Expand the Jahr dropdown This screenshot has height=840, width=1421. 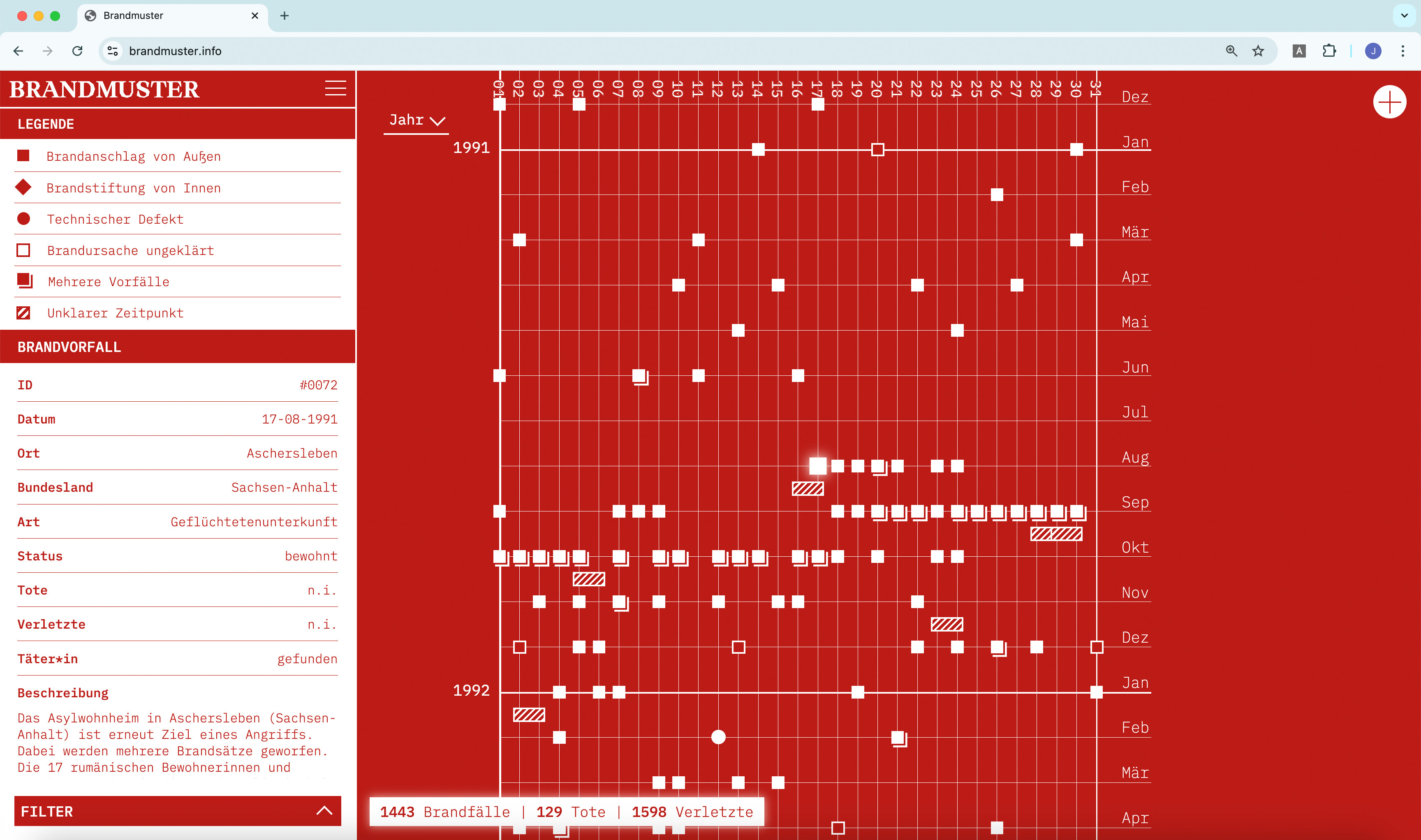point(417,120)
